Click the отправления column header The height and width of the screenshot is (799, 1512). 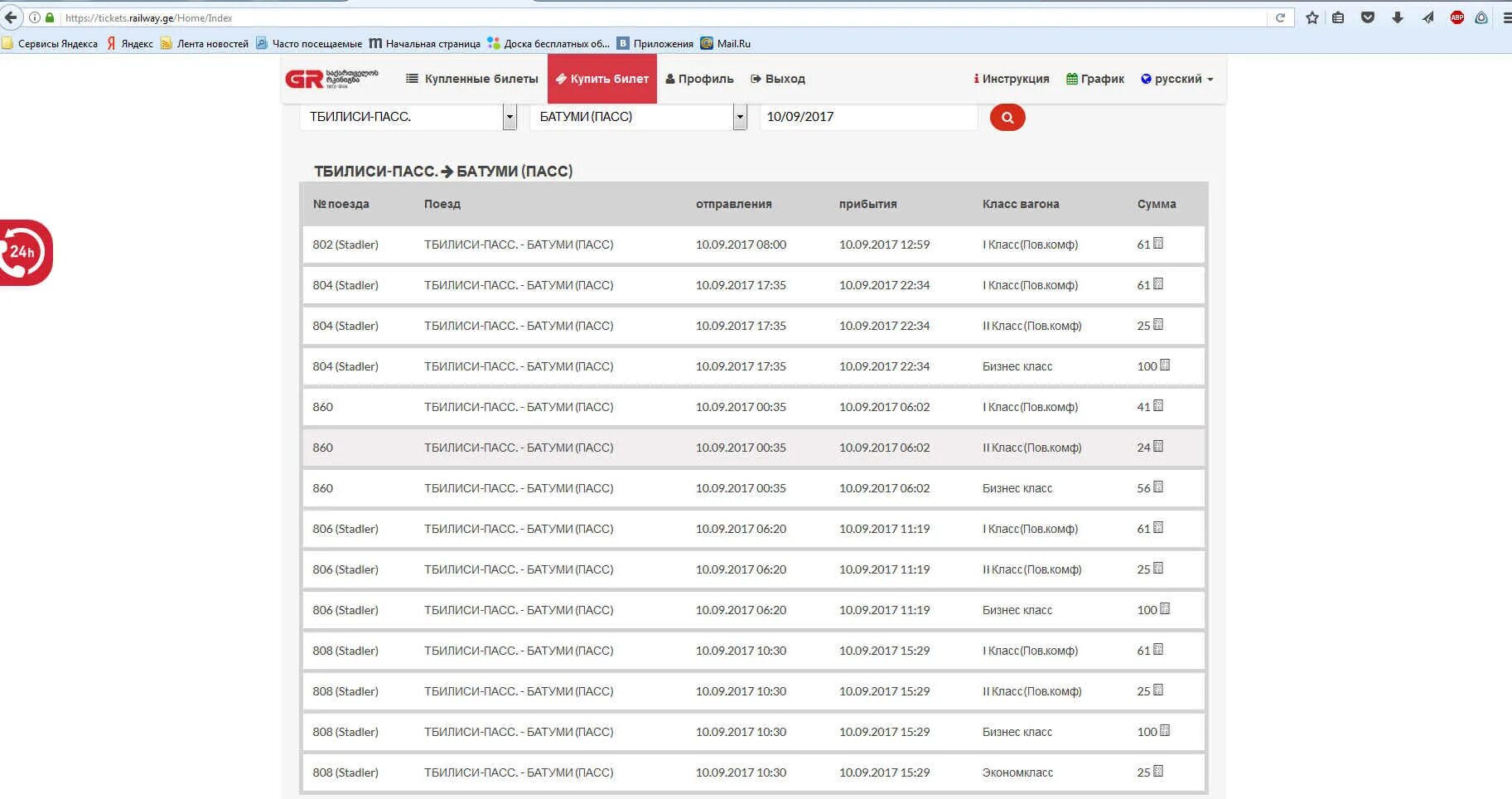click(x=733, y=204)
